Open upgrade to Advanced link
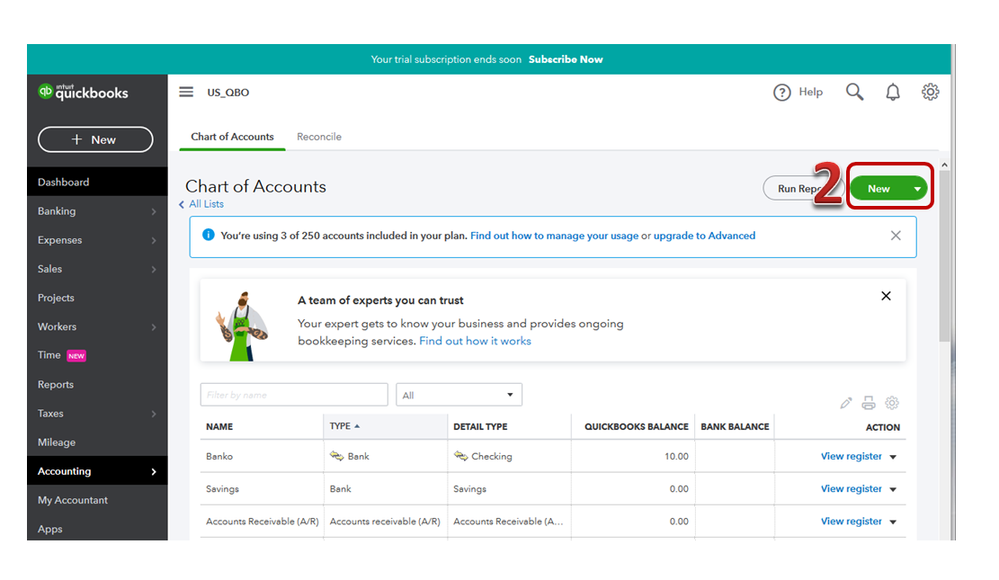Image resolution: width=999 pixels, height=580 pixels. (x=704, y=235)
